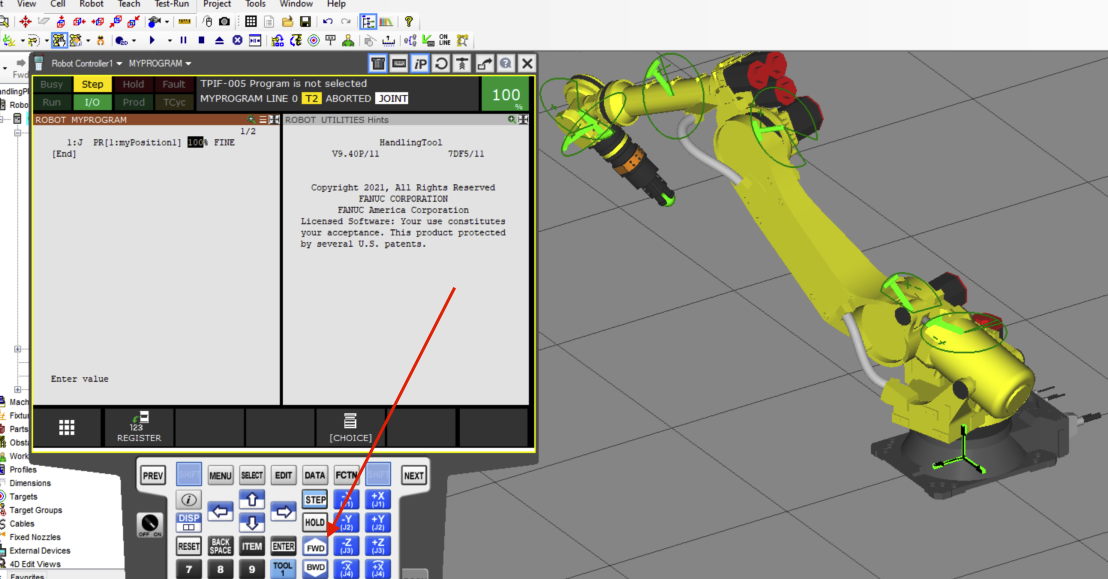Open the View menu

coord(26,4)
